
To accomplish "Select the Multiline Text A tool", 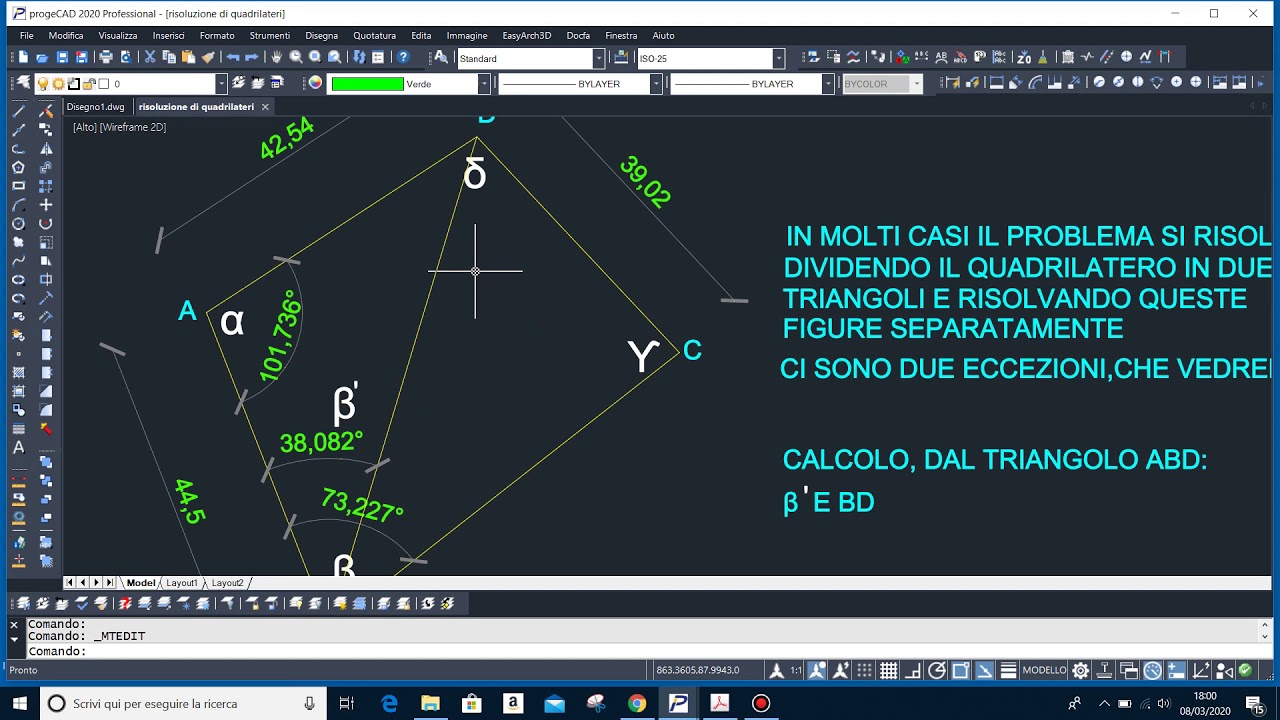I will click(x=18, y=448).
